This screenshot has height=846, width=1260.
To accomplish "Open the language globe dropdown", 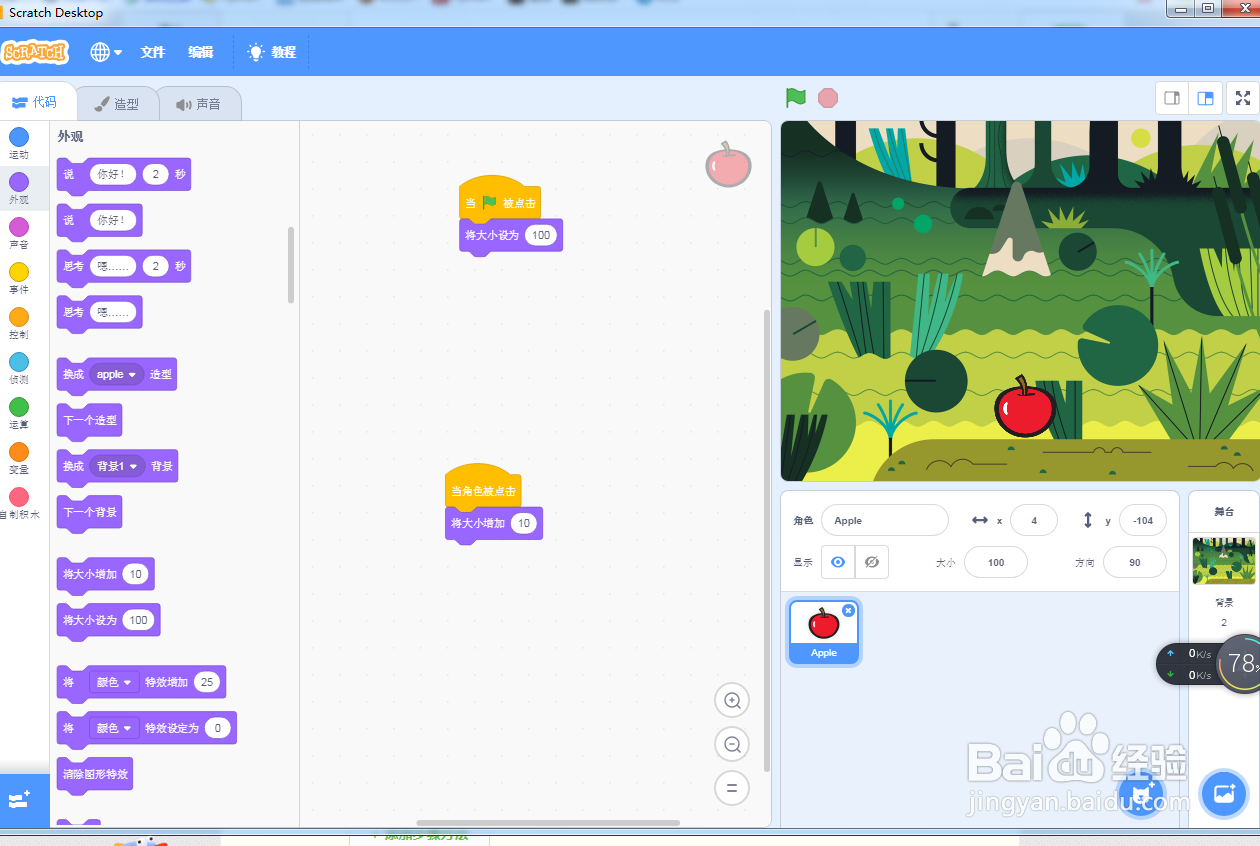I will click(105, 52).
